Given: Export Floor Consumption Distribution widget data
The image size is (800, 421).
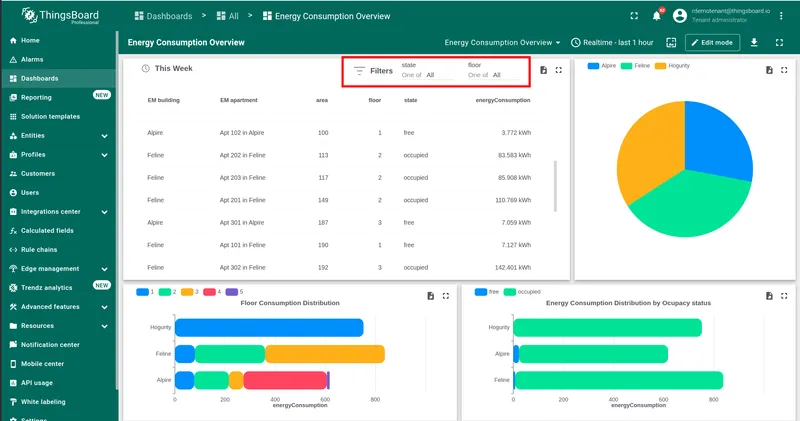Looking at the screenshot, I should 431,296.
